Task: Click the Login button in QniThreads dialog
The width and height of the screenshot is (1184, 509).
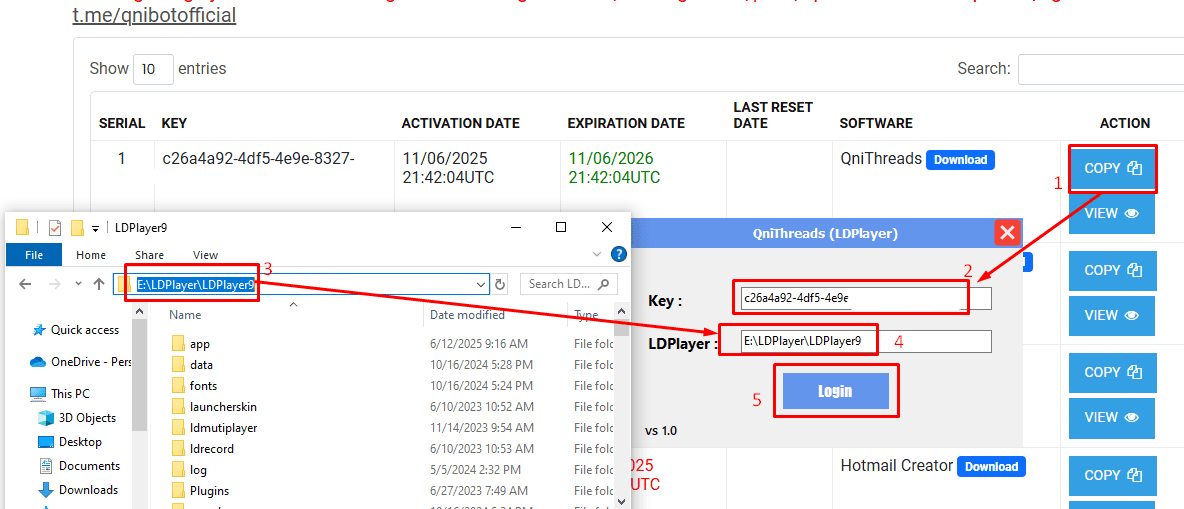Action: pyautogui.click(x=835, y=391)
